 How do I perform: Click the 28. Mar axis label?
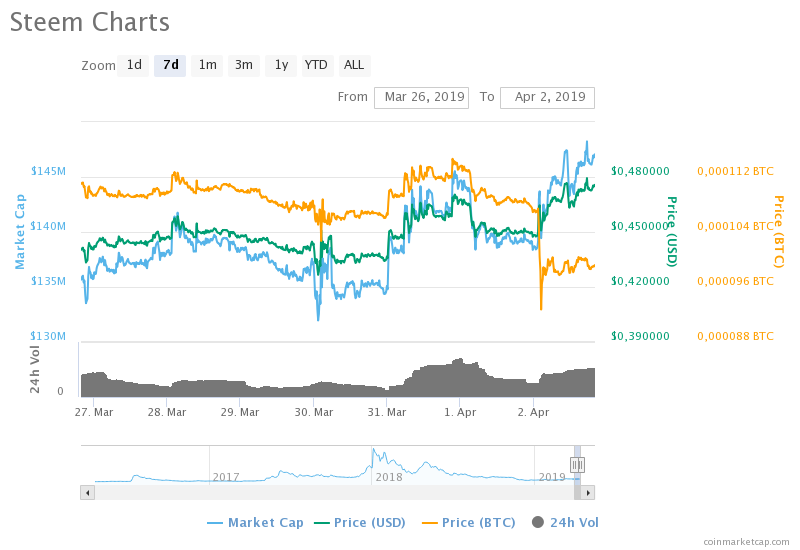pyautogui.click(x=167, y=412)
